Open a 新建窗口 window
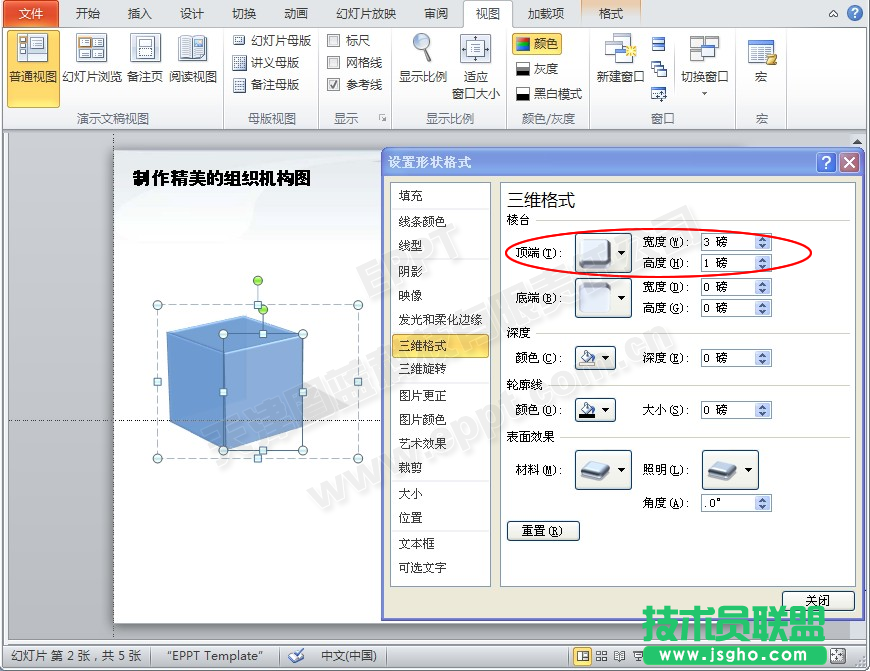The width and height of the screenshot is (870, 671). pyautogui.click(x=619, y=60)
